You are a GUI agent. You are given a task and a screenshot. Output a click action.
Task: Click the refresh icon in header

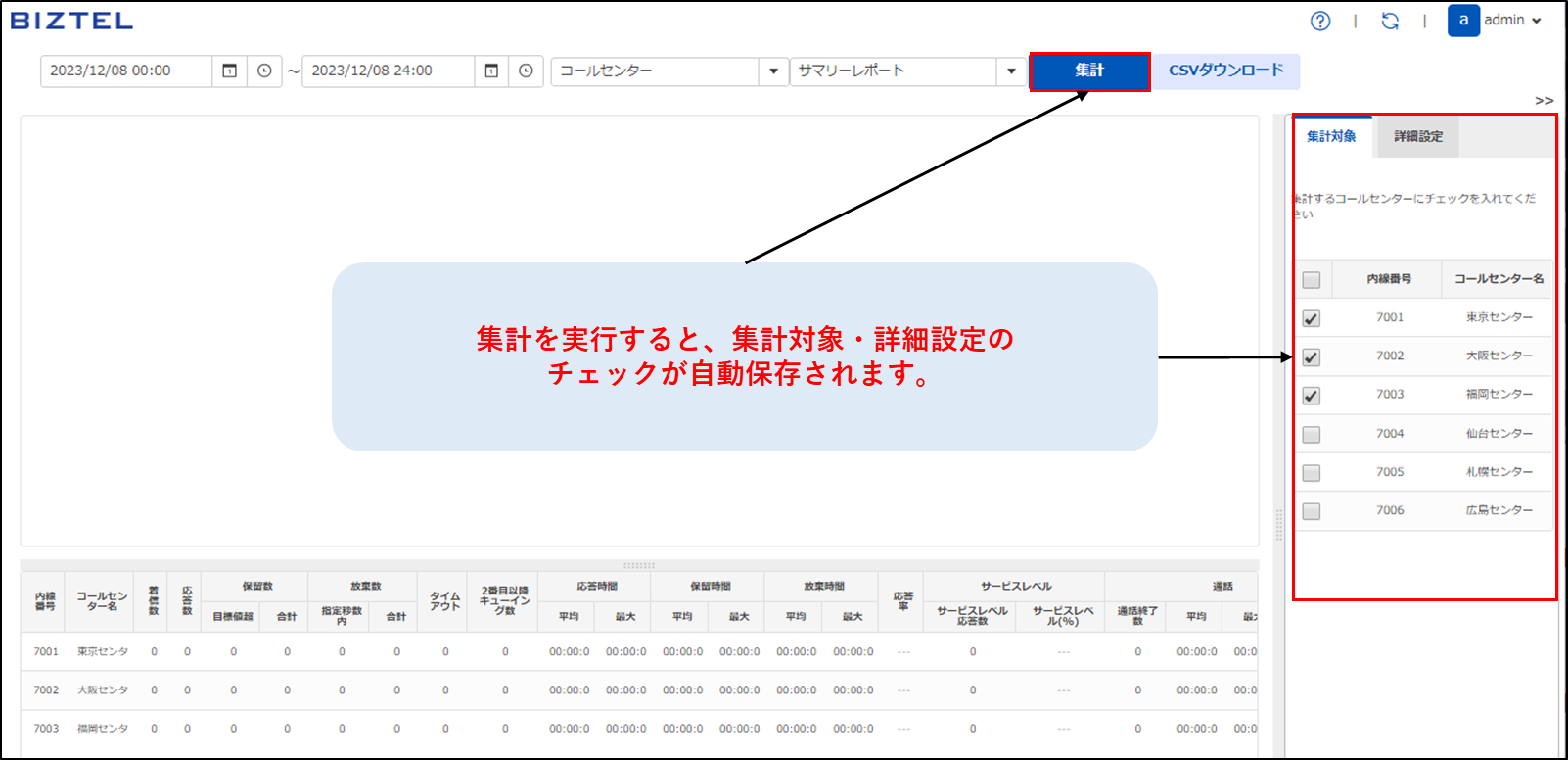[x=1390, y=21]
